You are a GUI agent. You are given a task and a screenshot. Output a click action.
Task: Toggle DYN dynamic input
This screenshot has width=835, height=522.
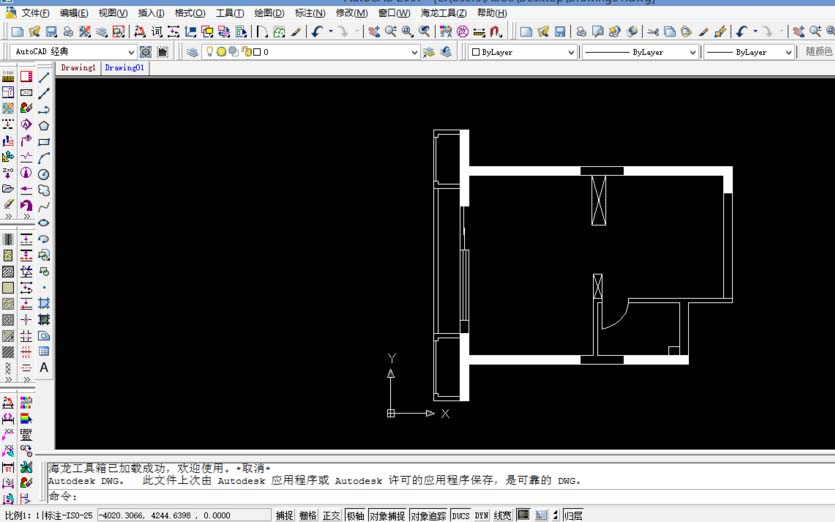(481, 515)
